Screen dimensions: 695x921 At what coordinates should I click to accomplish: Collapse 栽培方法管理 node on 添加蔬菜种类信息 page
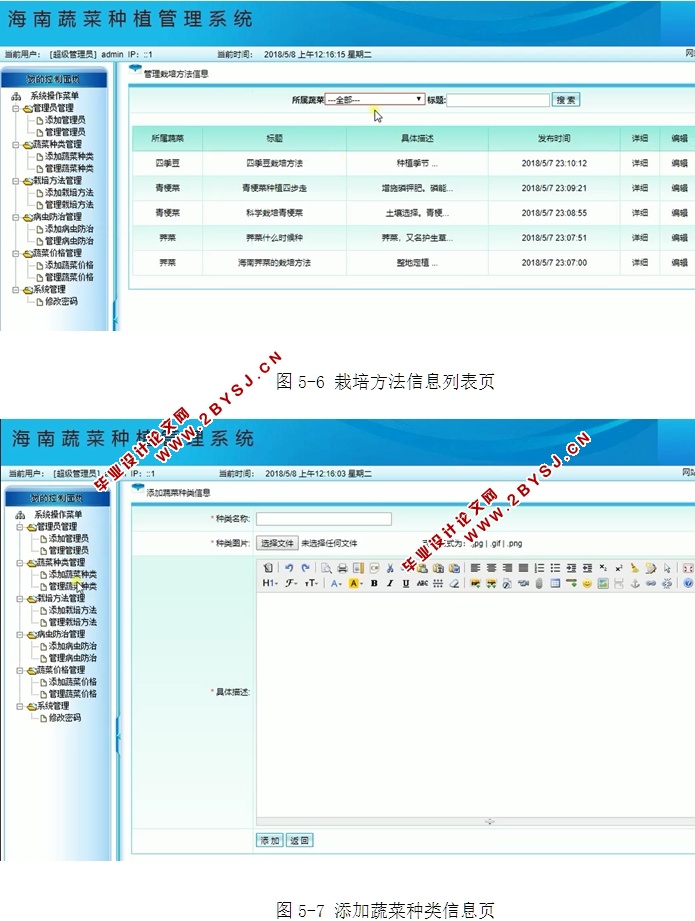click(19, 599)
